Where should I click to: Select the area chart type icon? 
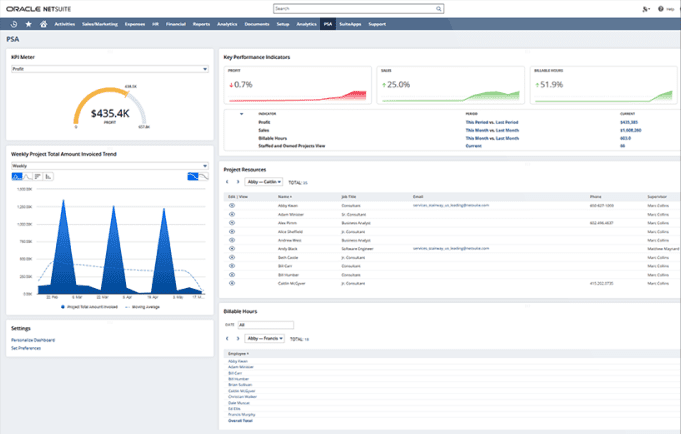click(x=18, y=176)
